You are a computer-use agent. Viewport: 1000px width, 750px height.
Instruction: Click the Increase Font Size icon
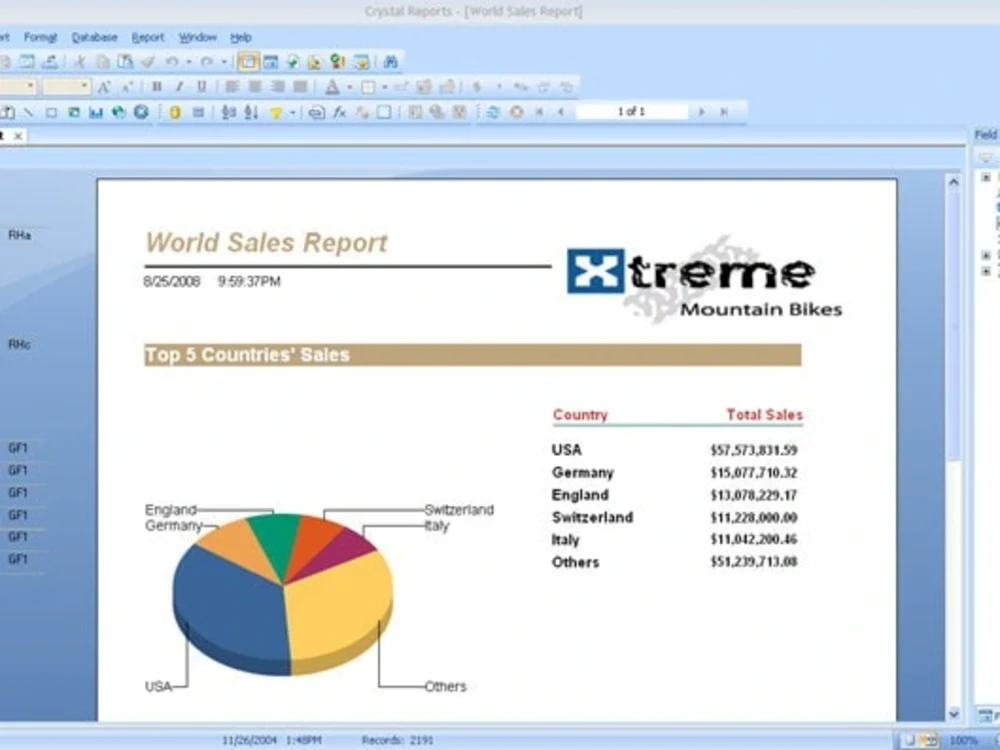click(105, 87)
